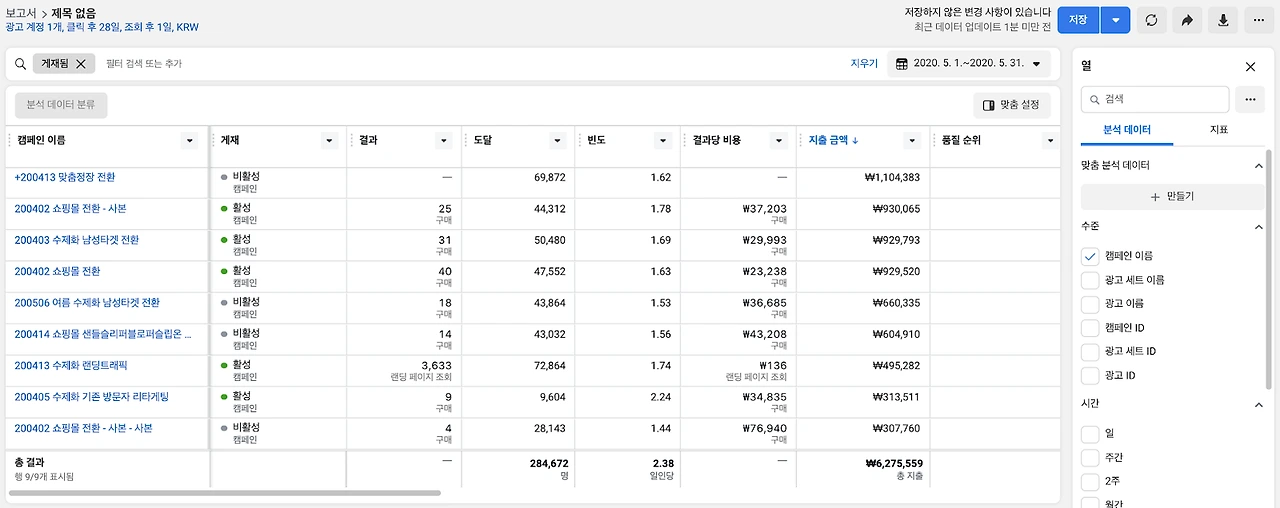1280x508 pixels.
Task: Open campaign 200402 쇼핑몰 전환 - 사본
Action: 70,208
